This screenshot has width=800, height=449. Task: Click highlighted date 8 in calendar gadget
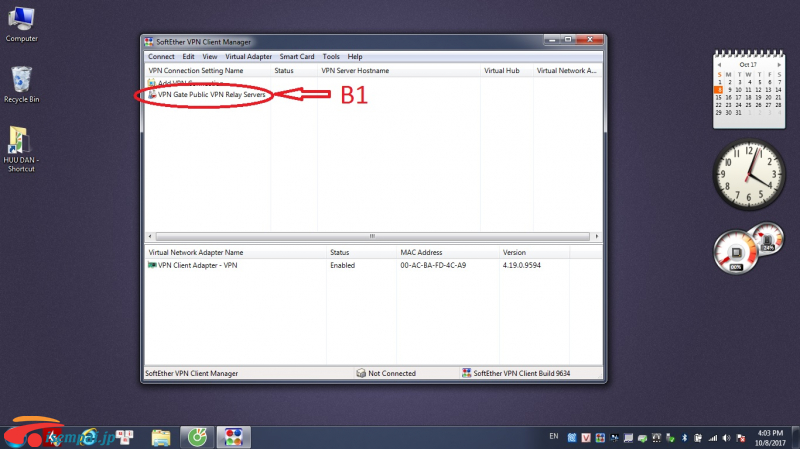(718, 90)
